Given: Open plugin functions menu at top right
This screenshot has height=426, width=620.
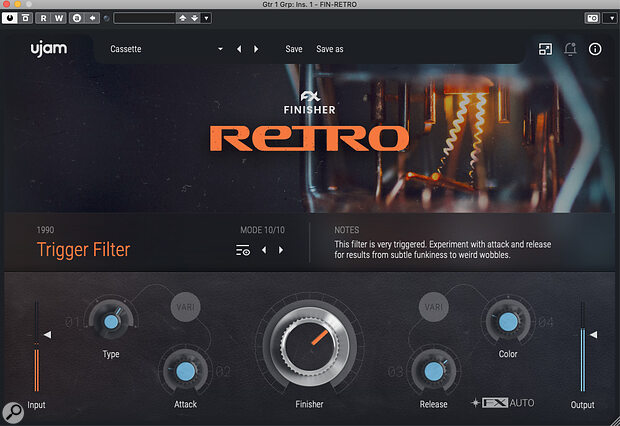Looking at the screenshot, I should click(611, 18).
